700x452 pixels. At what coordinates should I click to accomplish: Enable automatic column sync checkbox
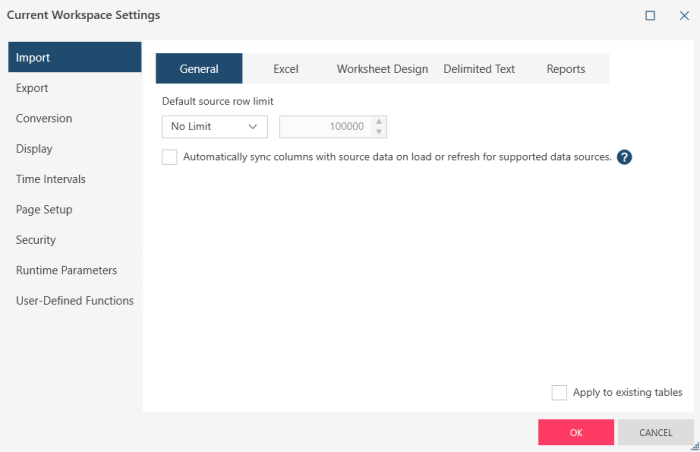click(169, 157)
